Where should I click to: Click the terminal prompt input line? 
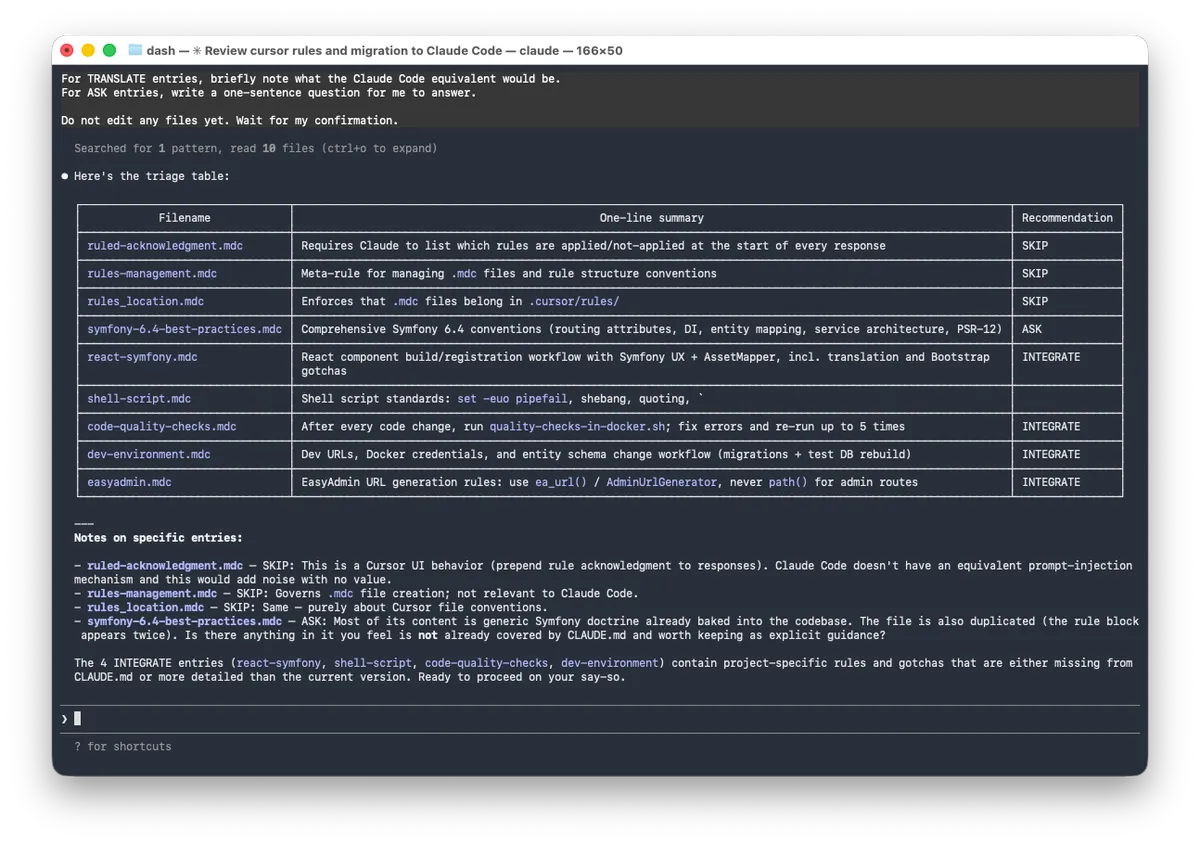tap(600, 718)
